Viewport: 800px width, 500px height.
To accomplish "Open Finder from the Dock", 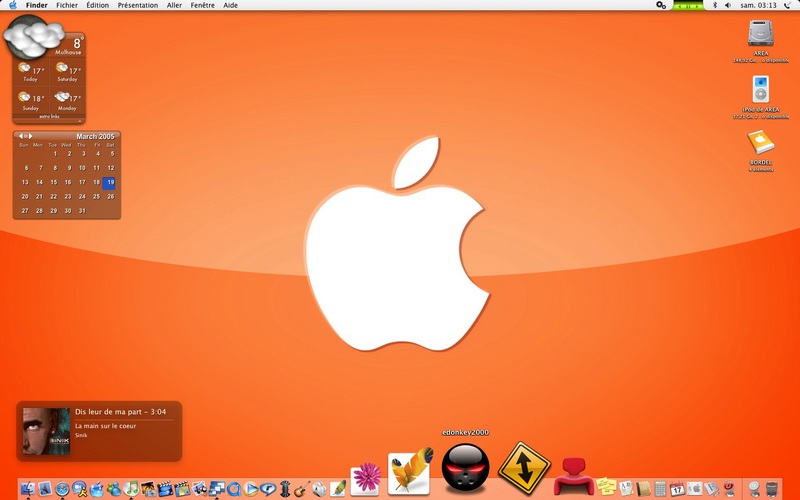I will coord(28,488).
